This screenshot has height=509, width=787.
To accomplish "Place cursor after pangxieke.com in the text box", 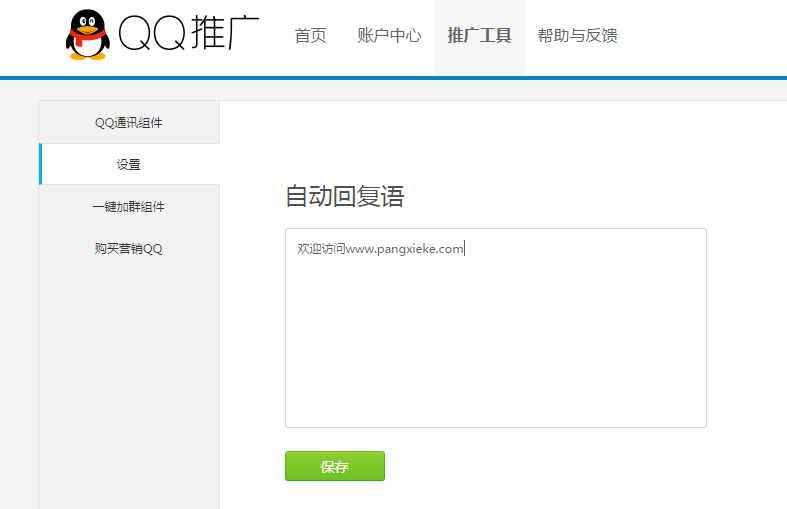I will [x=465, y=249].
